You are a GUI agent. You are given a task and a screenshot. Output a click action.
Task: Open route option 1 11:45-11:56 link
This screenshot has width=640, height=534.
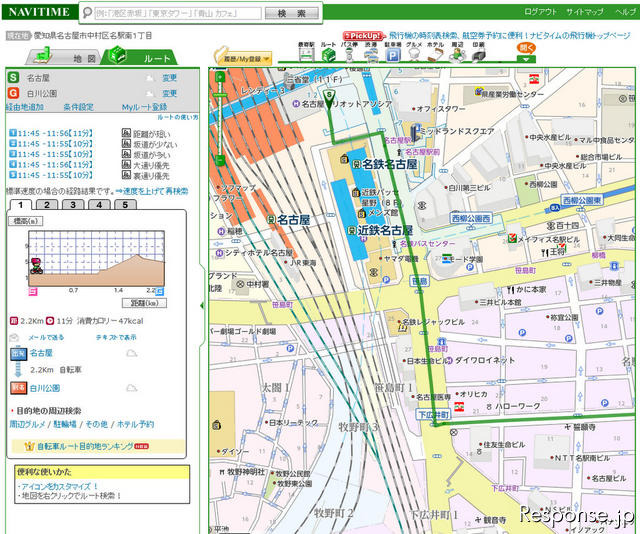pos(51,133)
